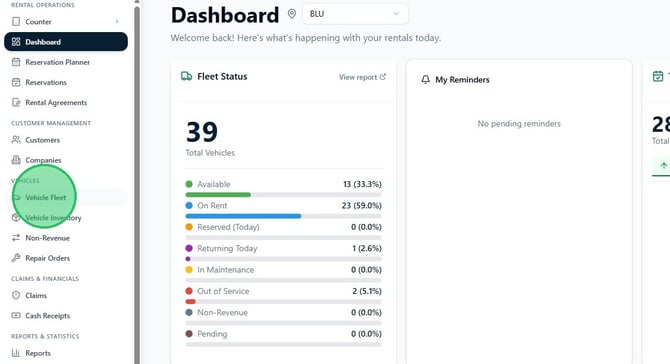Click the location pin icon beside Dashboard
The image size is (670, 364).
(x=292, y=14)
